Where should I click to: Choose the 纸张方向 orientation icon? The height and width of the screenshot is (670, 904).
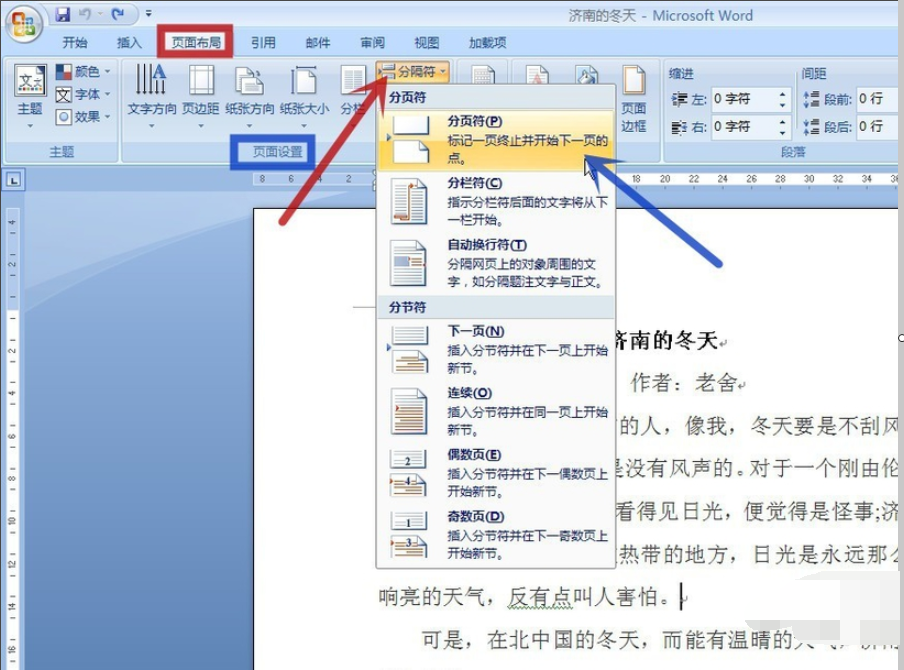coord(250,95)
